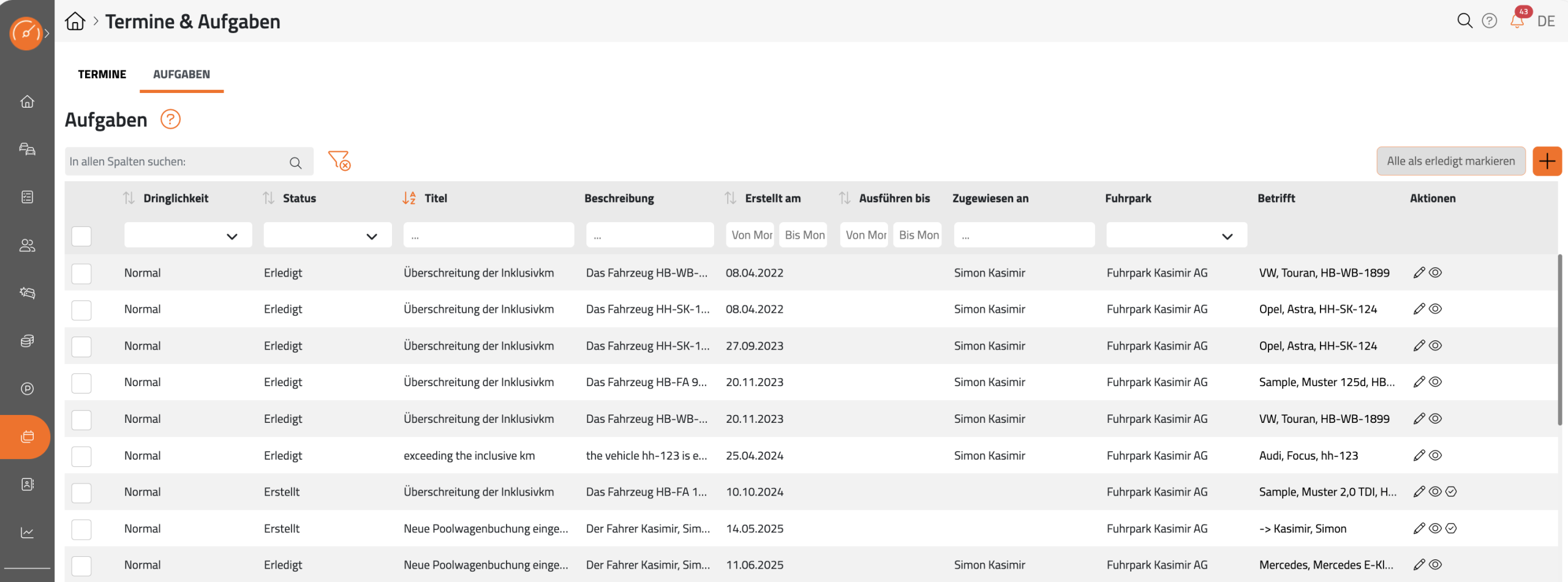The height and width of the screenshot is (582, 1568).
Task: Tick the select-all checkbox in filter row
Action: (81, 236)
